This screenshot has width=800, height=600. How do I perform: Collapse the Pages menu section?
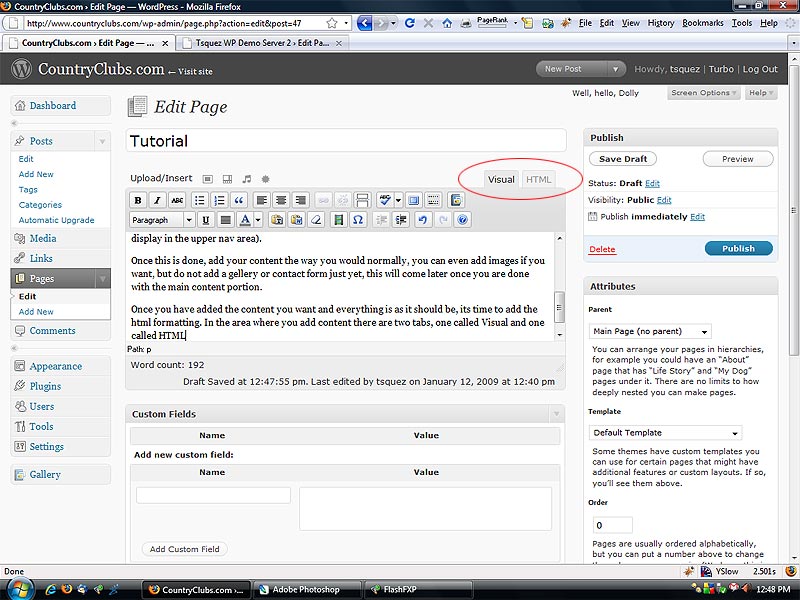pyautogui.click(x=102, y=279)
